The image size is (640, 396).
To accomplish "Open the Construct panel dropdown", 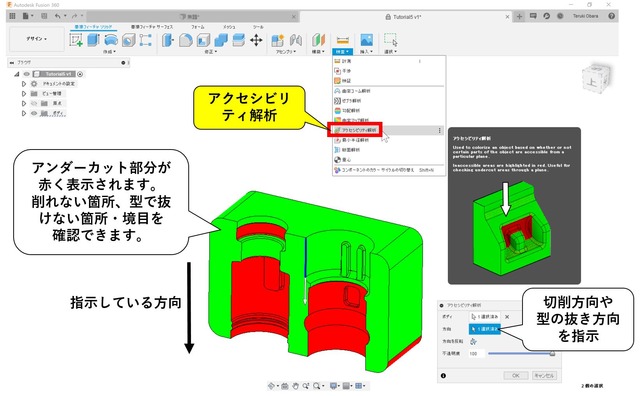I will [318, 52].
